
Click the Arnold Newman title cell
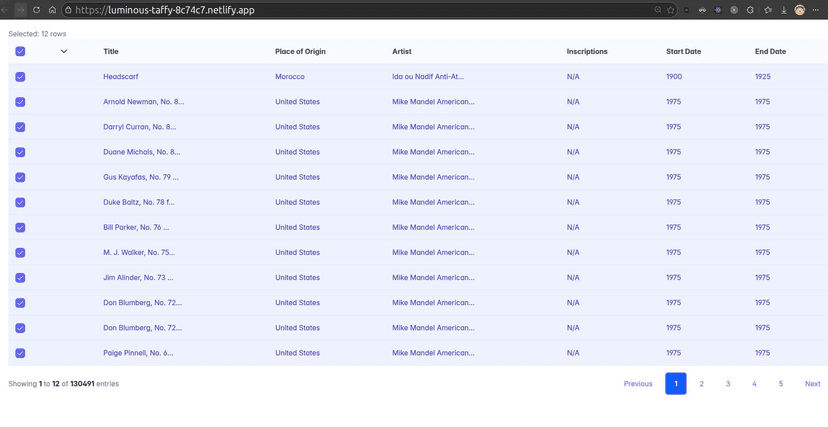pos(143,102)
